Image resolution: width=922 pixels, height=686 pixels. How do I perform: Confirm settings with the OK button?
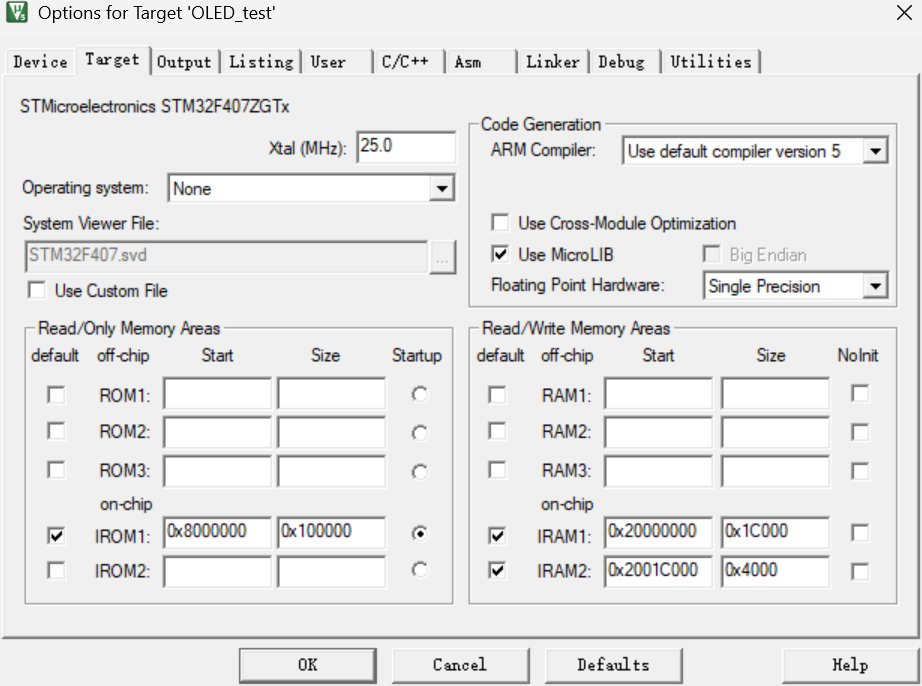[308, 665]
